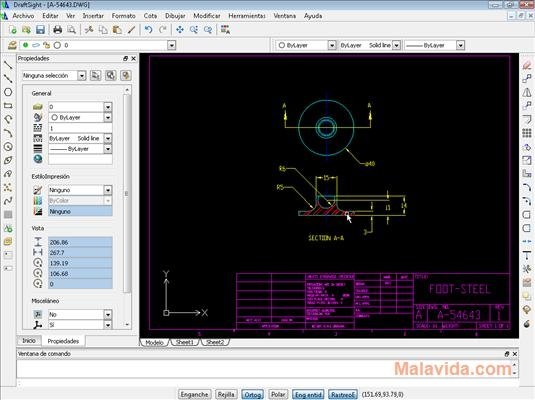Open the Solid line linetype dropdown
535x400 pixels.
(396, 45)
